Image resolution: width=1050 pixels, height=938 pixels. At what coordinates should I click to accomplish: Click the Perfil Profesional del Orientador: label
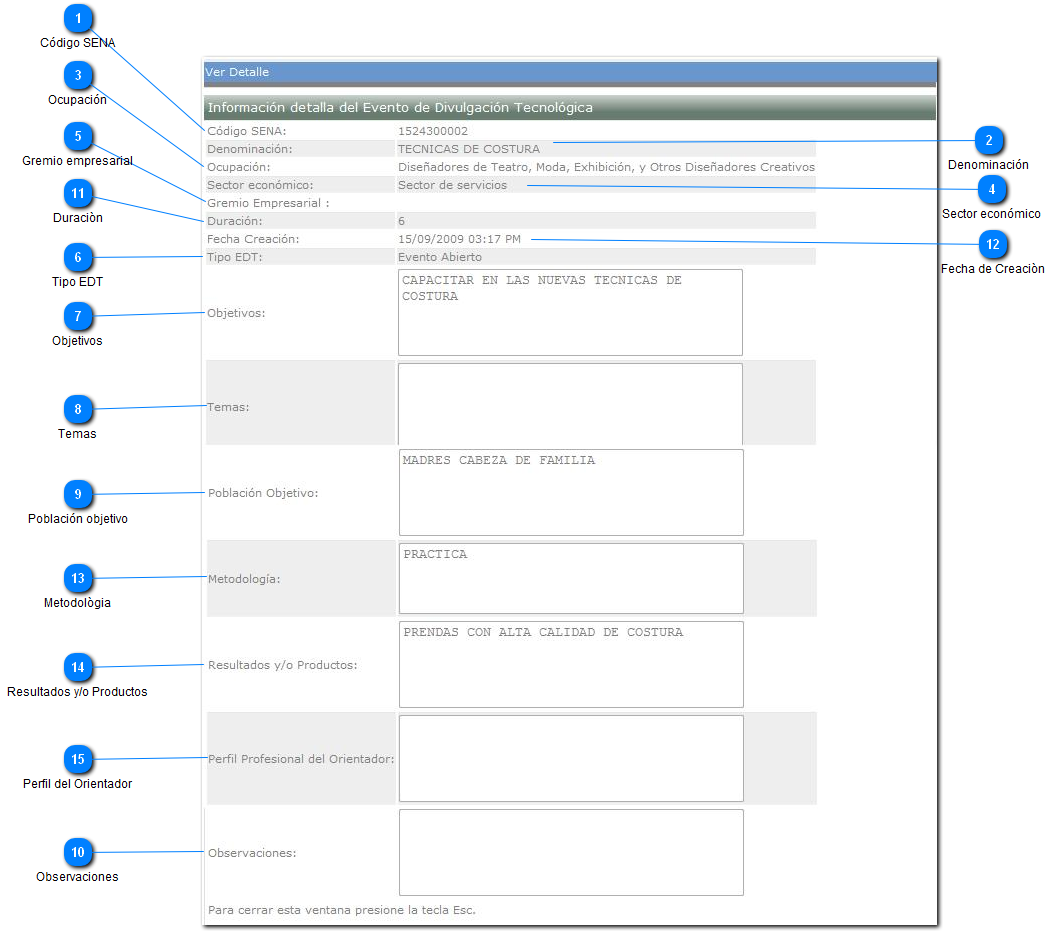coord(301,759)
